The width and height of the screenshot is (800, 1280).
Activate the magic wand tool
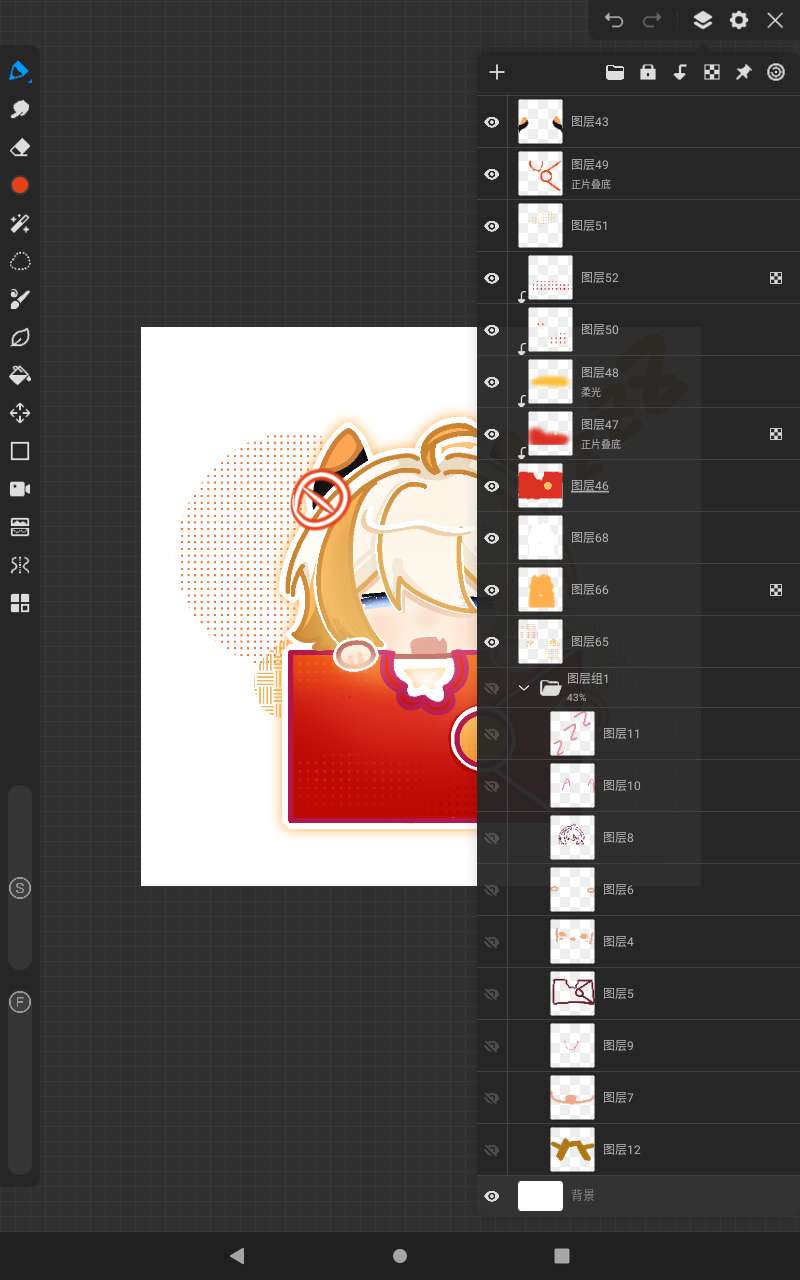[x=19, y=223]
